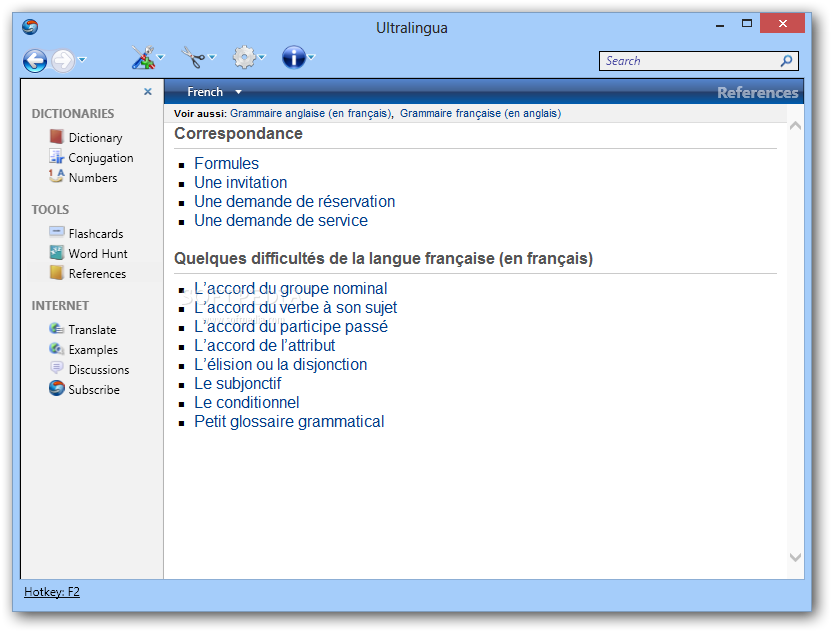This screenshot has height=632, width=832.
Task: Click the scroll up arrow
Action: coord(795,126)
